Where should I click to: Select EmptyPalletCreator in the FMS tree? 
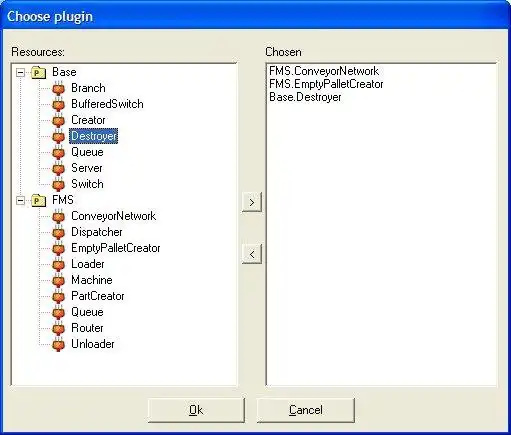(116, 248)
